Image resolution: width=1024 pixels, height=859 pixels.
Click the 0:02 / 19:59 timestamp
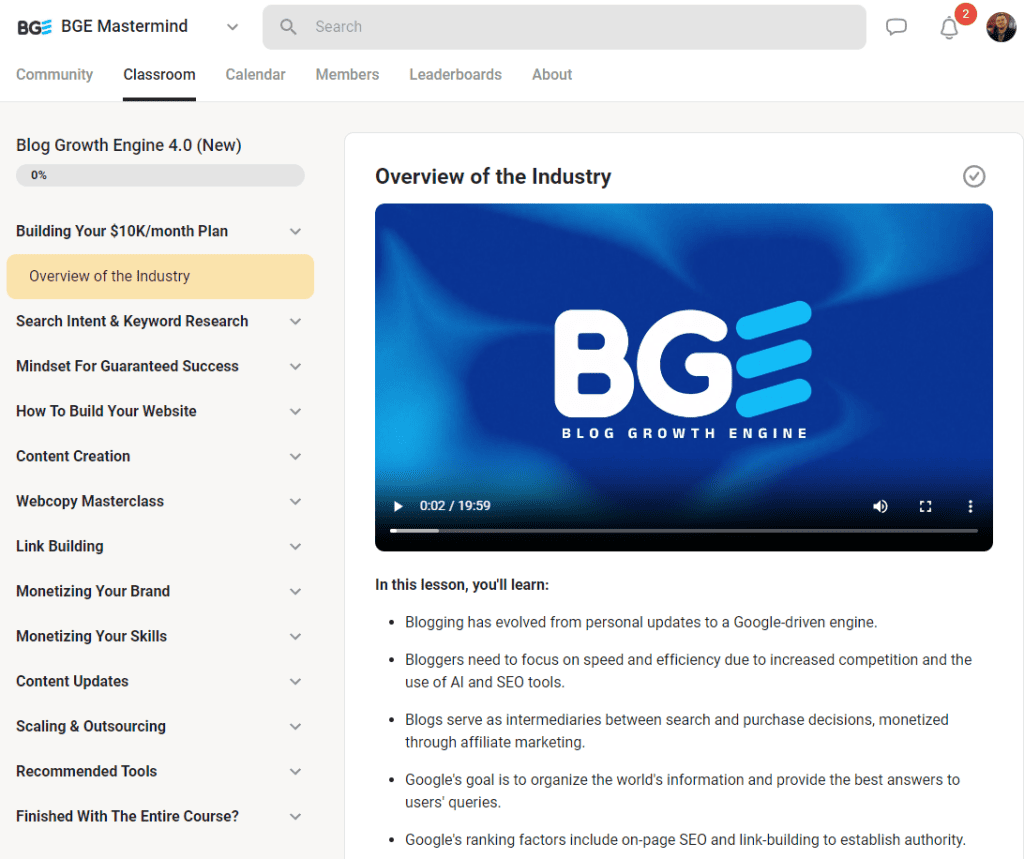pos(455,506)
